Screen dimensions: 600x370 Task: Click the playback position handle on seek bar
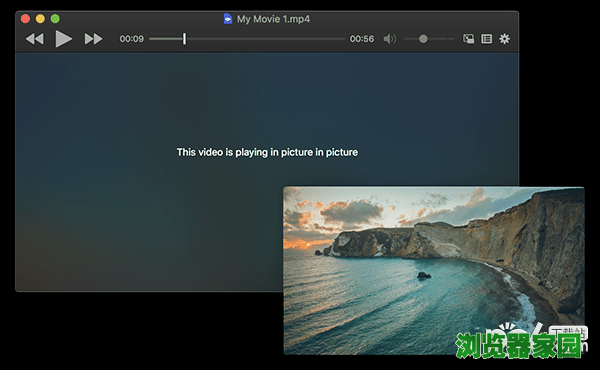pyautogui.click(x=184, y=39)
